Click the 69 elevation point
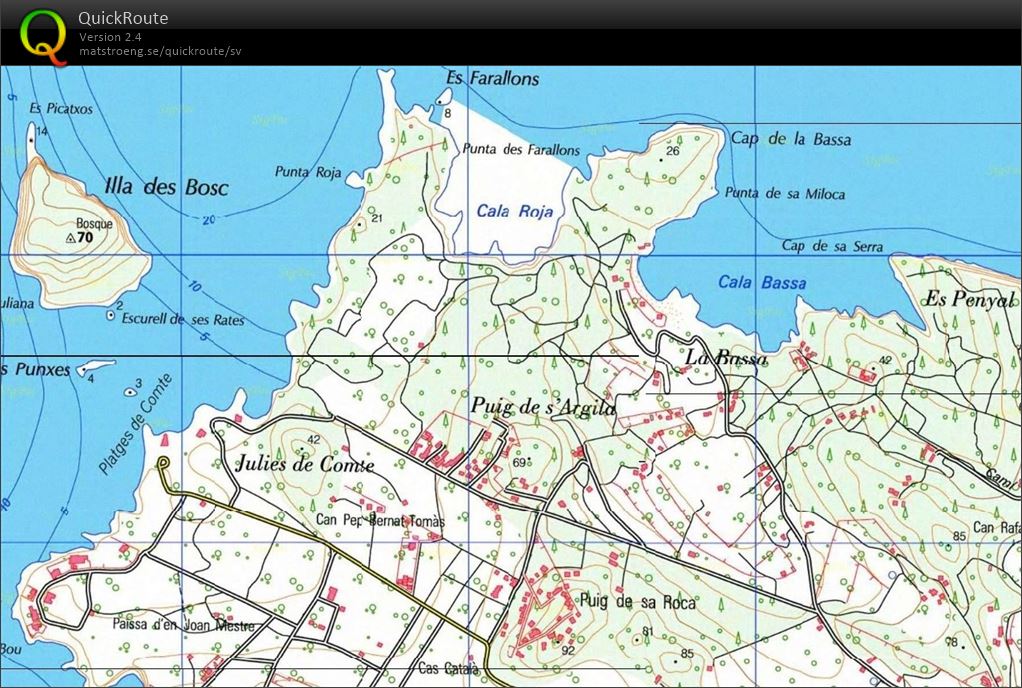The image size is (1022, 688). point(521,463)
